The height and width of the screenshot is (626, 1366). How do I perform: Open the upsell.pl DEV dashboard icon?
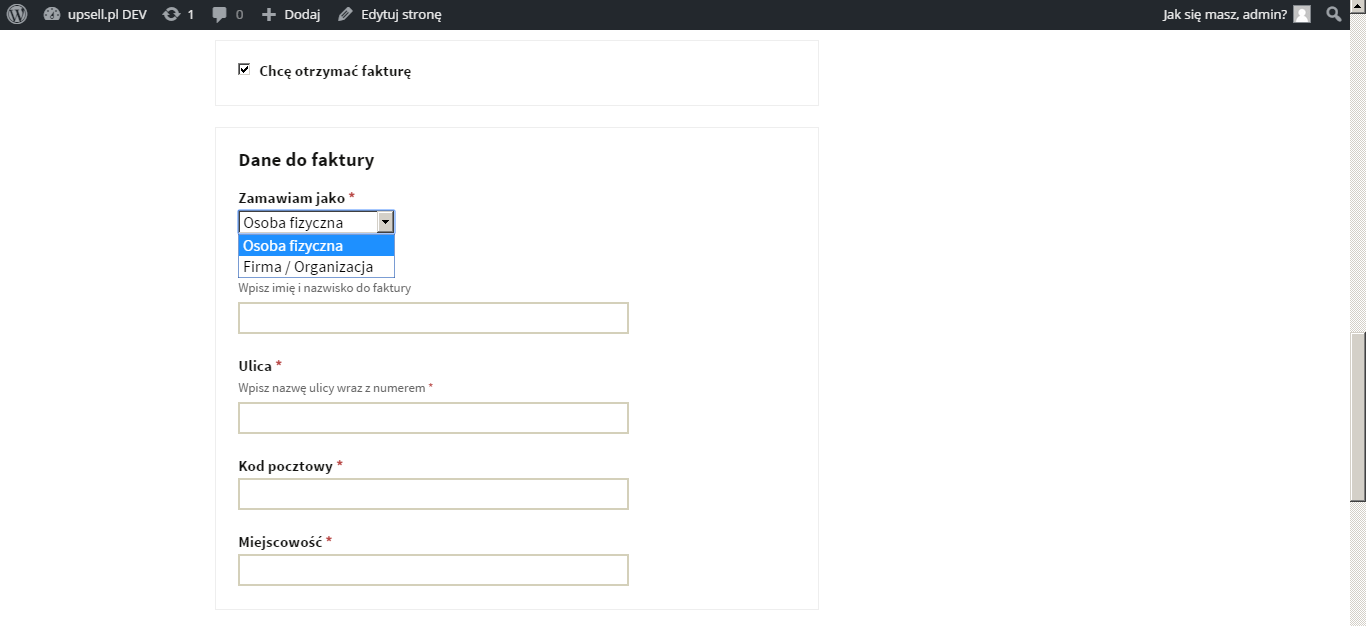tap(52, 15)
